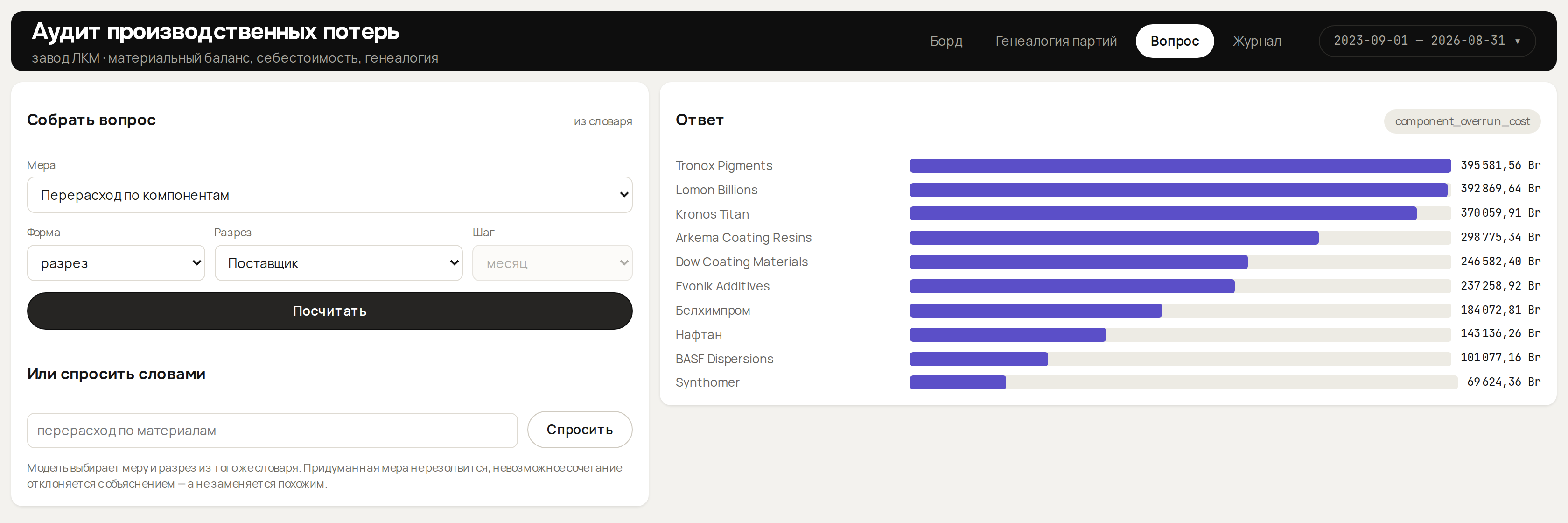Click the value 69 624,36 Br
Image resolution: width=1568 pixels, height=523 pixels.
[x=1504, y=382]
